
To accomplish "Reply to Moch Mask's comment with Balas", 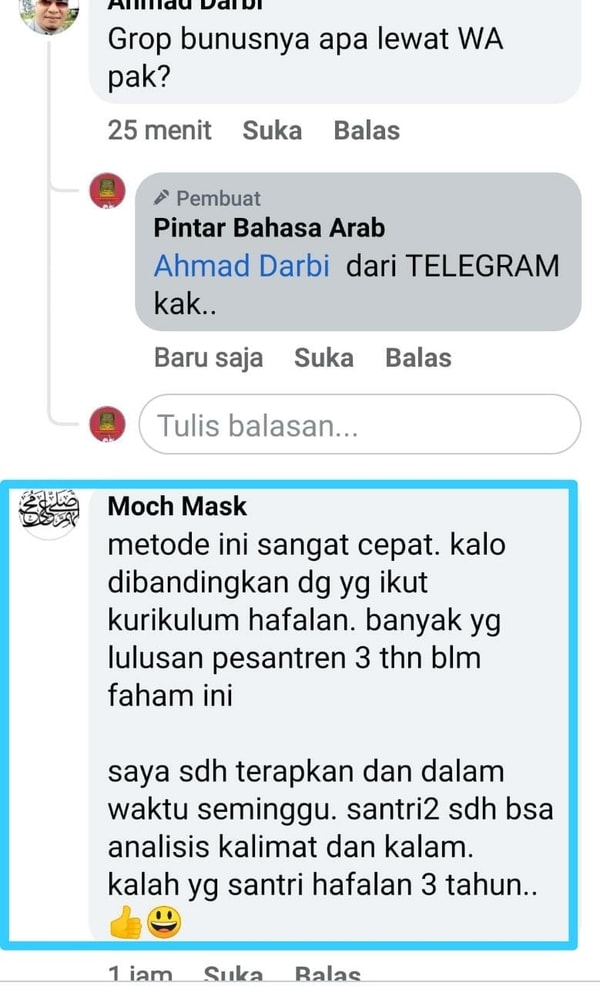I will pyautogui.click(x=328, y=973).
